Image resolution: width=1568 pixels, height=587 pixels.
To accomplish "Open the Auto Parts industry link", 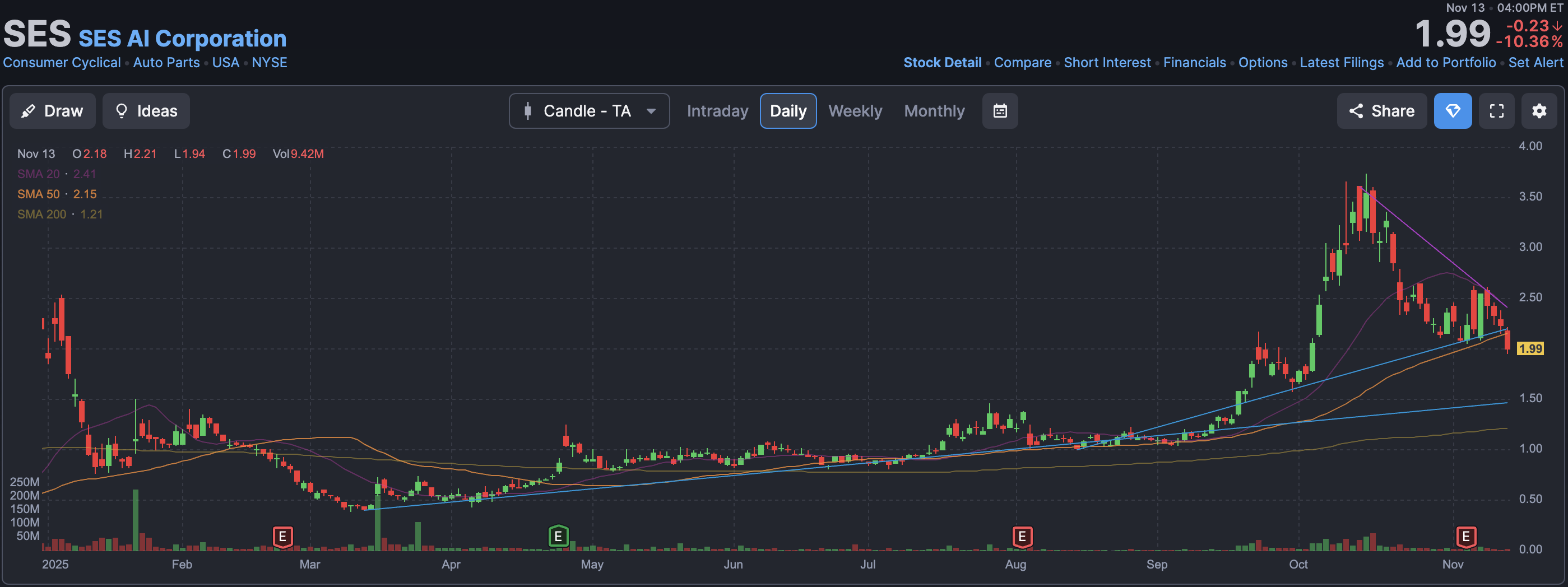I will click(166, 63).
